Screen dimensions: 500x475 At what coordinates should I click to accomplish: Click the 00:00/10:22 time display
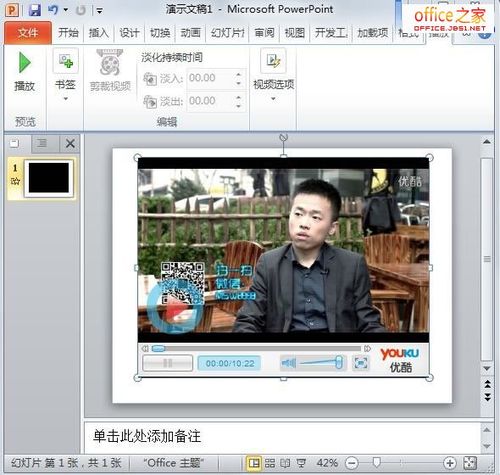click(x=230, y=363)
